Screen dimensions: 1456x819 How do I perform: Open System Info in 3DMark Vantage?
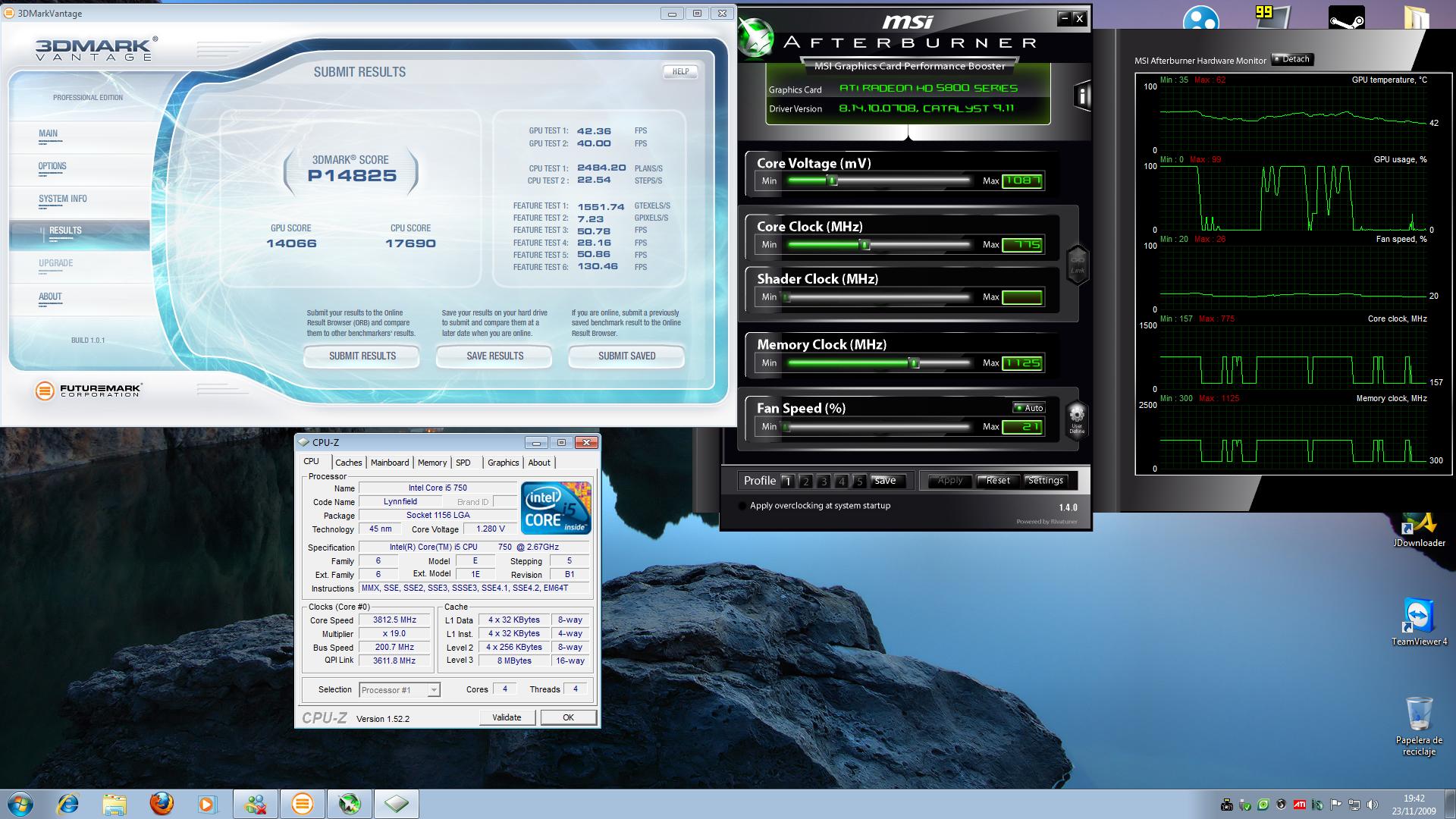point(63,199)
